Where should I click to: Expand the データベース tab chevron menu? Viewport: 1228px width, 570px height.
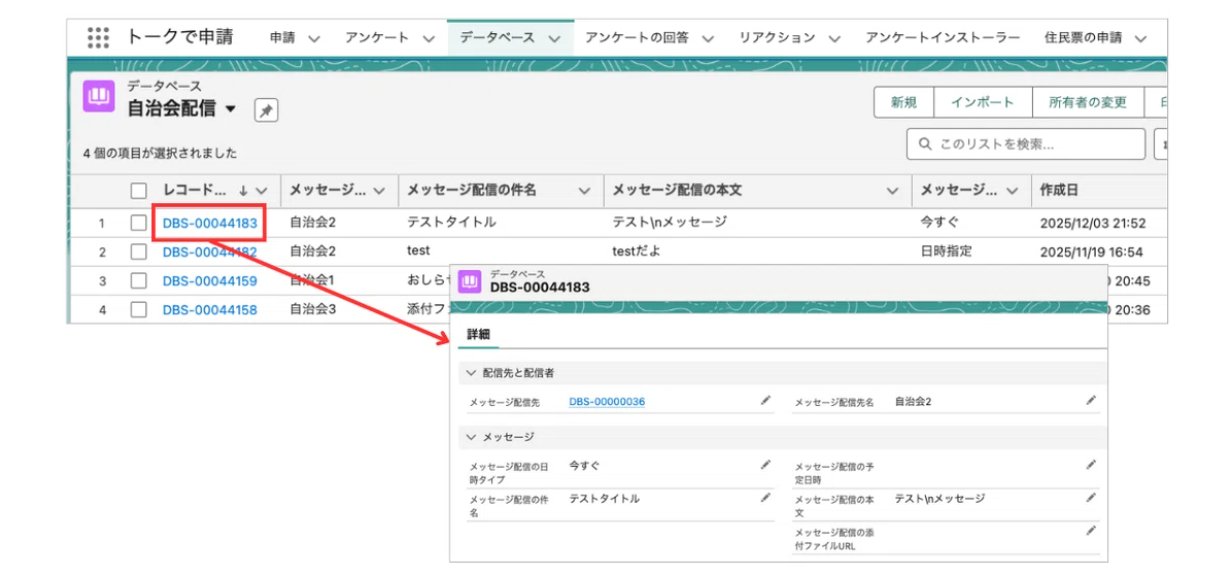click(x=555, y=38)
